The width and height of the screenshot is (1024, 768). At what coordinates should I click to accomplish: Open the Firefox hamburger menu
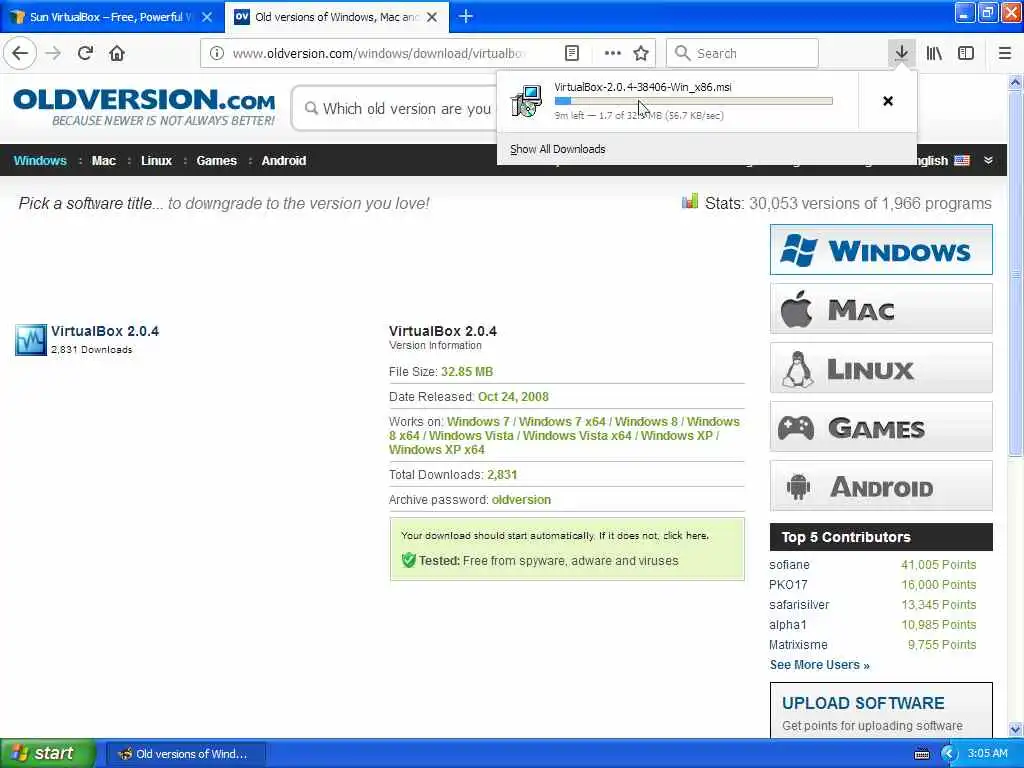pyautogui.click(x=1004, y=53)
